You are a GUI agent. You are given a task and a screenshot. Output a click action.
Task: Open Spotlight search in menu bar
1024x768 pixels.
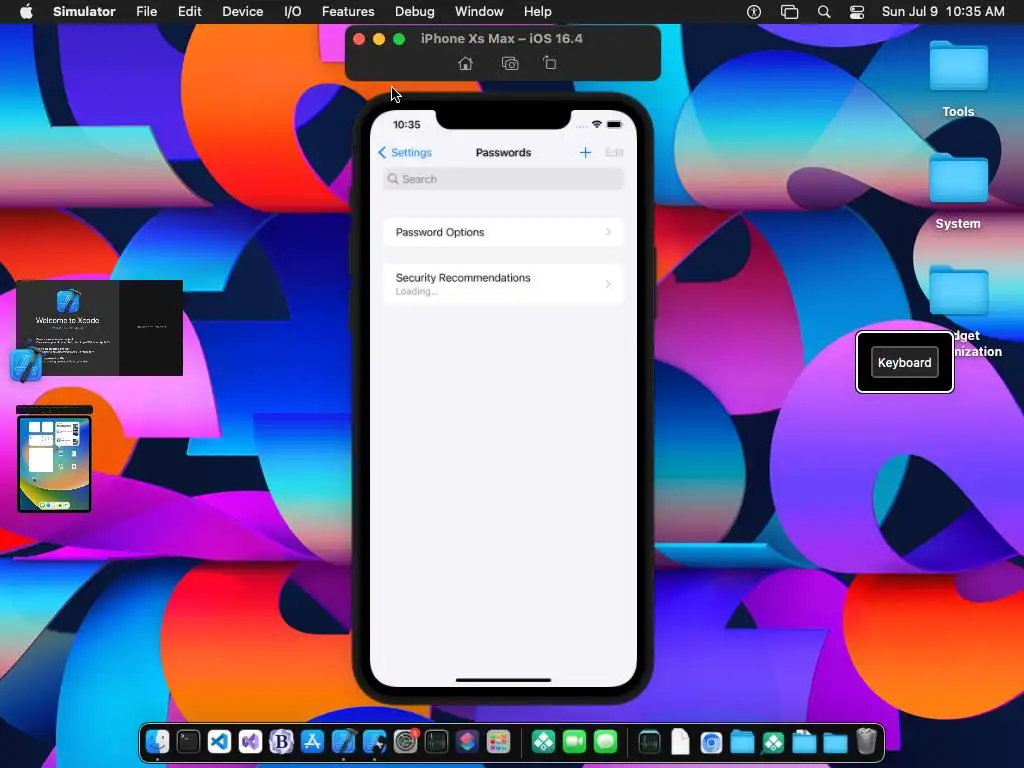(x=824, y=12)
